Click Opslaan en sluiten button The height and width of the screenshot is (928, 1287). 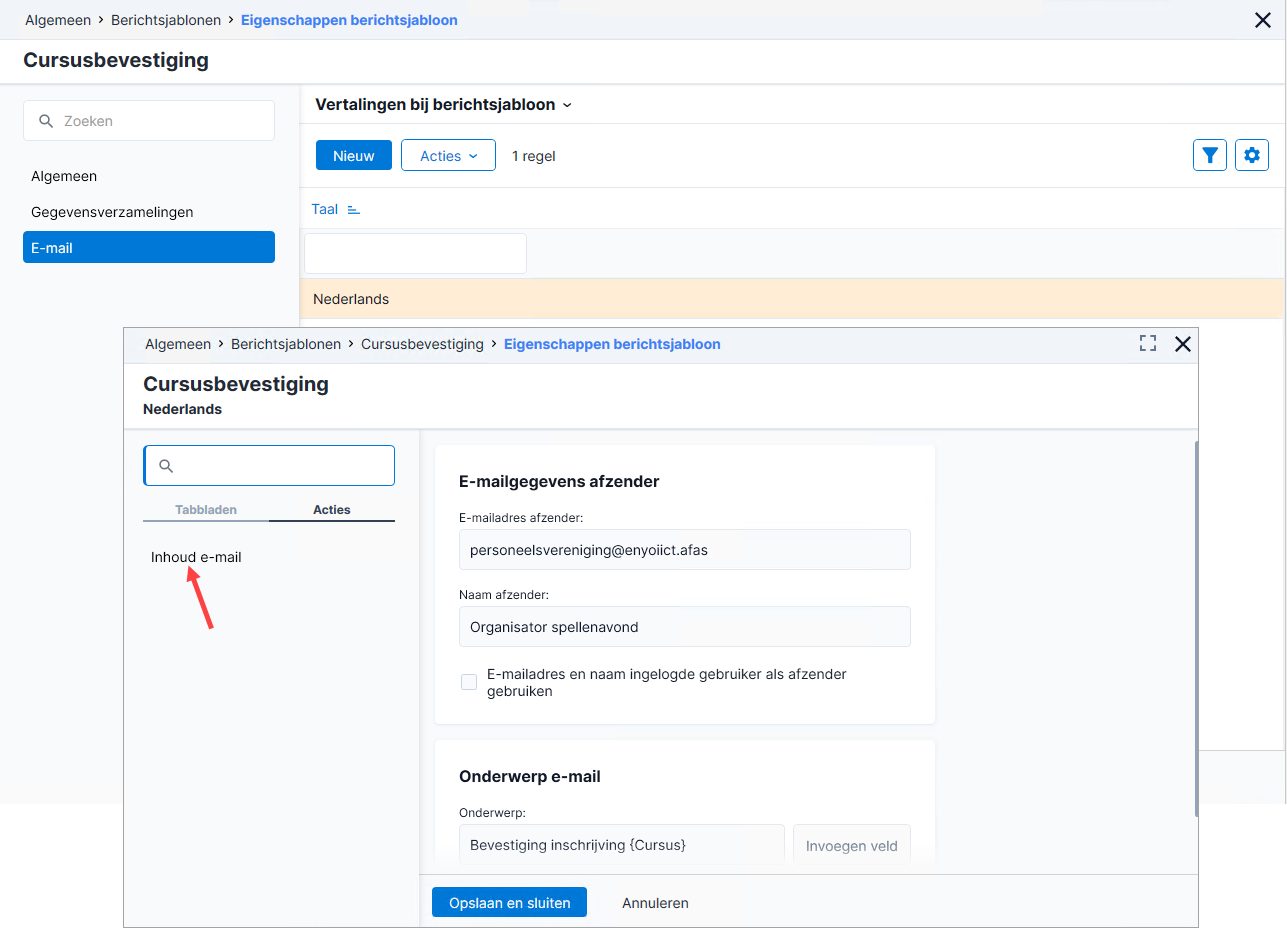click(x=509, y=902)
